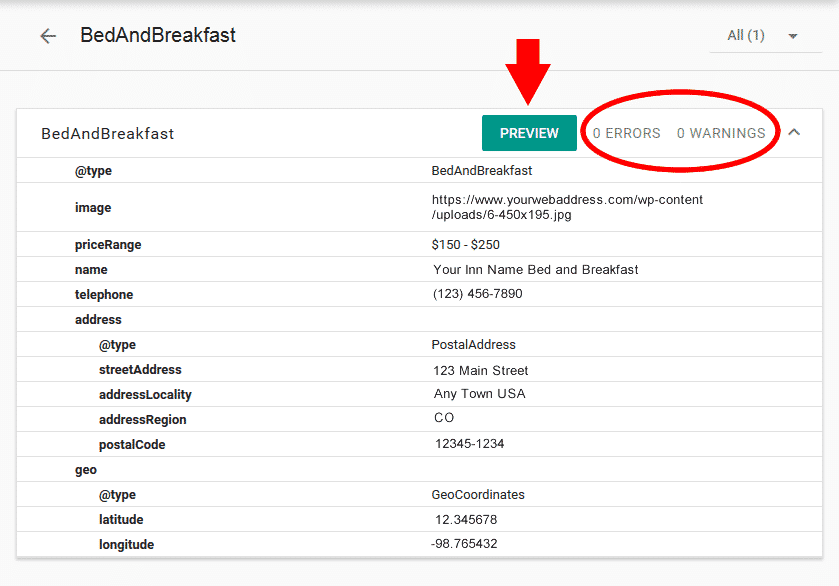
Task: Select the name property label
Action: 91,270
